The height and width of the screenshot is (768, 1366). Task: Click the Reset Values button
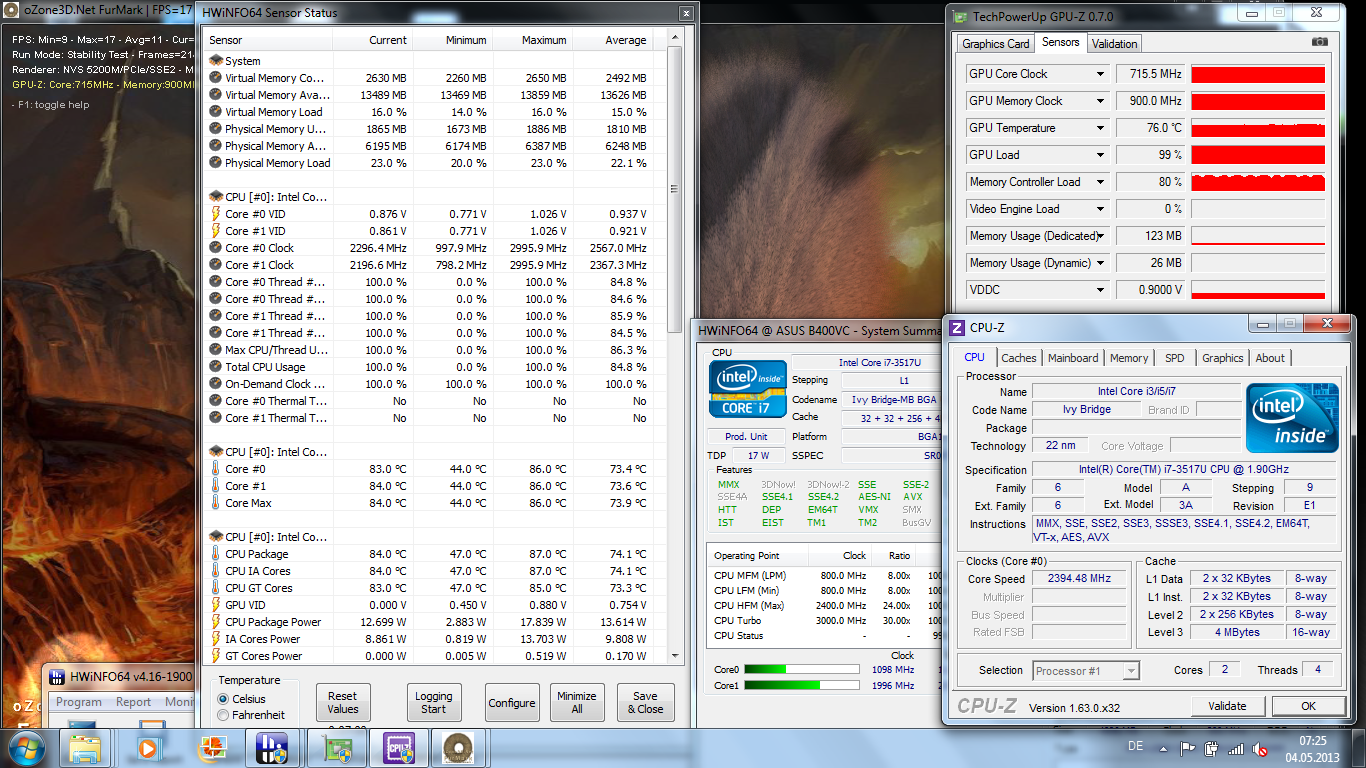coord(342,702)
